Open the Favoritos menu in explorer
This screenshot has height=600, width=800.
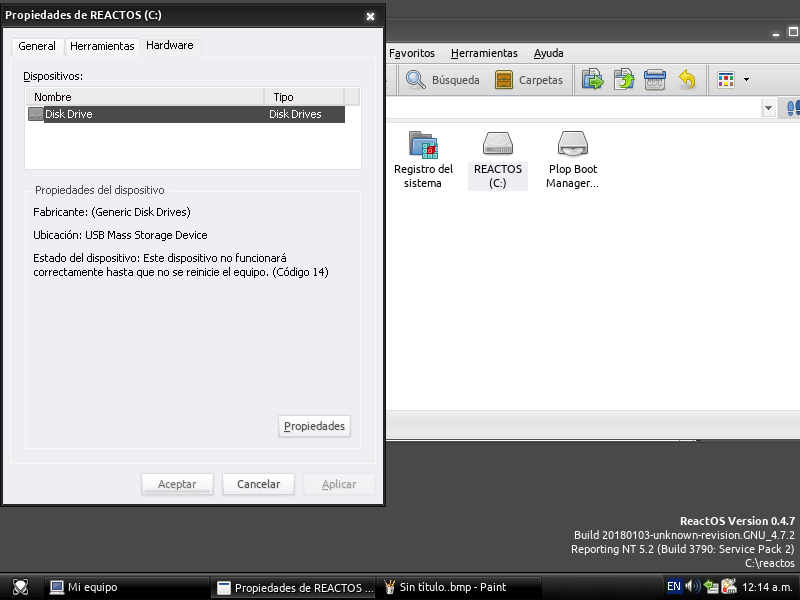[412, 53]
